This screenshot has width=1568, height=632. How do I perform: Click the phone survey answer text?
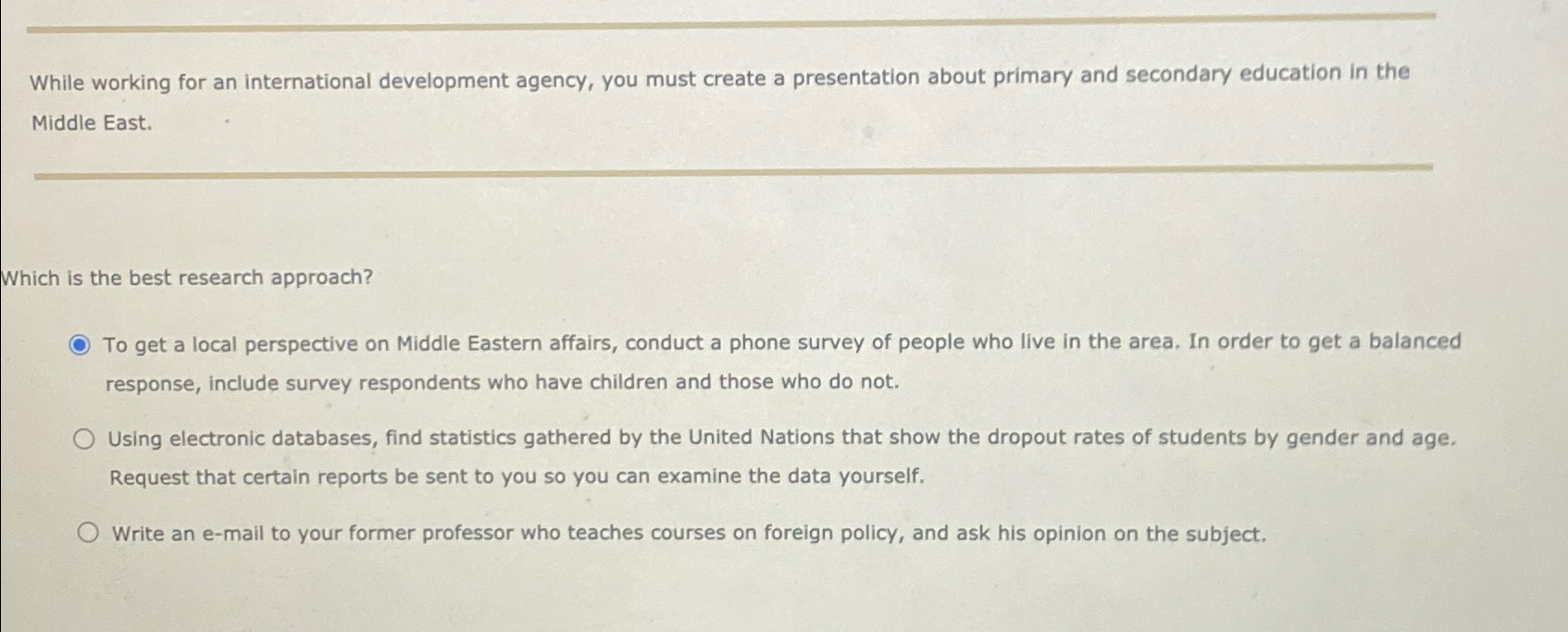point(648,342)
